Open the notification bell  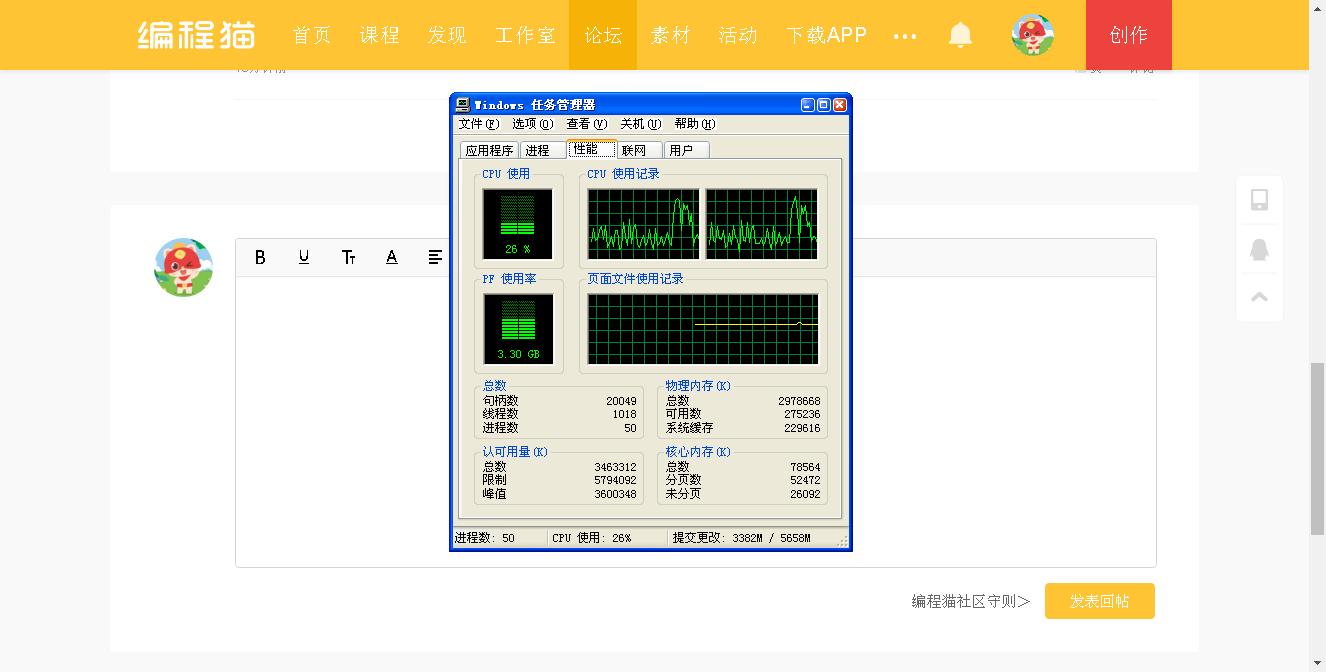click(960, 36)
